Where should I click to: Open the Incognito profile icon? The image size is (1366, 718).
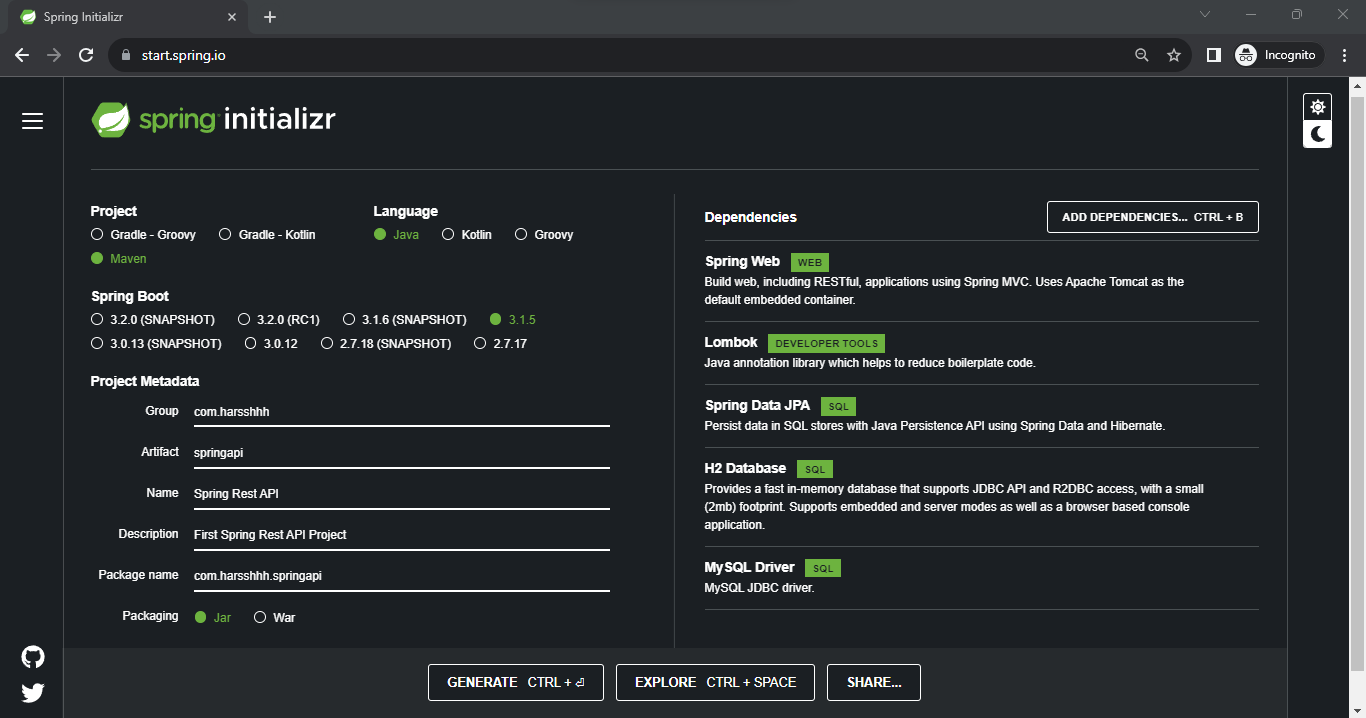pos(1246,55)
